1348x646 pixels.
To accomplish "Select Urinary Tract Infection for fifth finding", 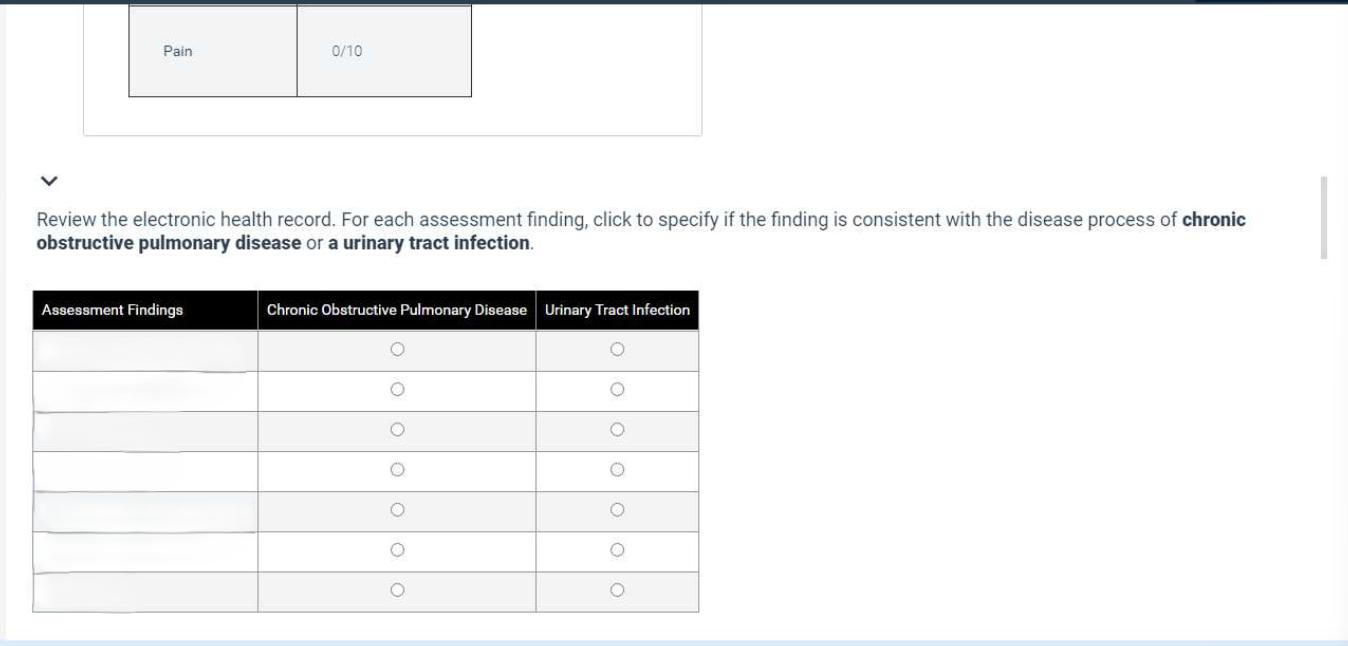I will (x=617, y=509).
